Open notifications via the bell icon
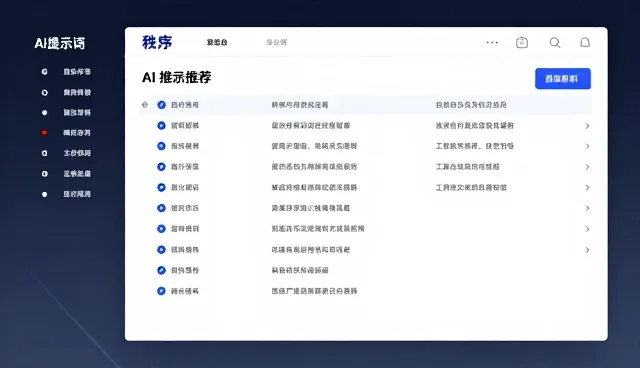Viewport: 640px width, 368px height. pyautogui.click(x=585, y=42)
